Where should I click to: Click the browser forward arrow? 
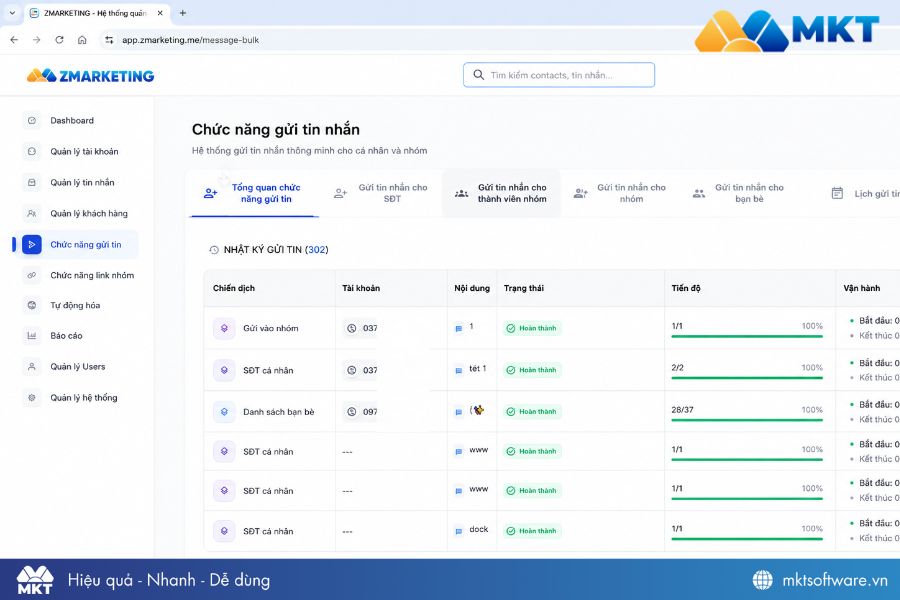click(x=37, y=40)
